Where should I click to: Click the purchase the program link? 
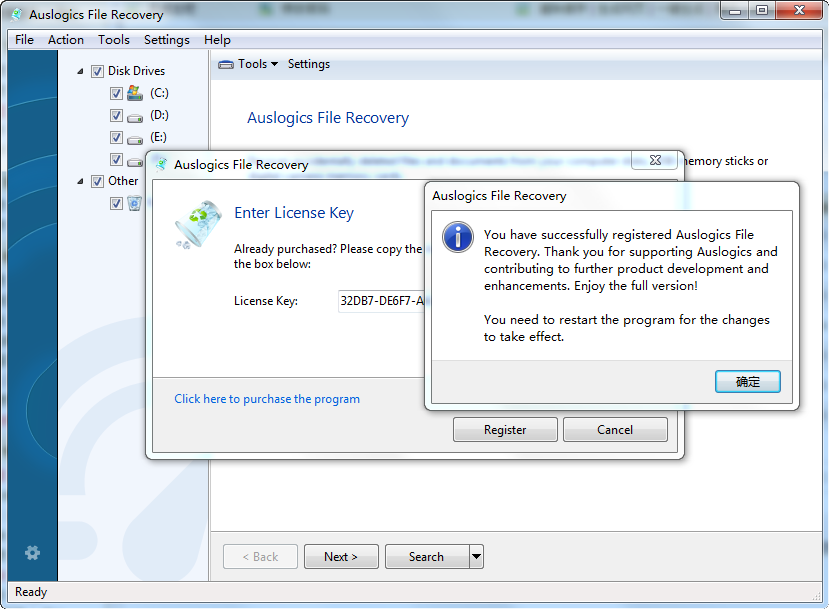267,399
